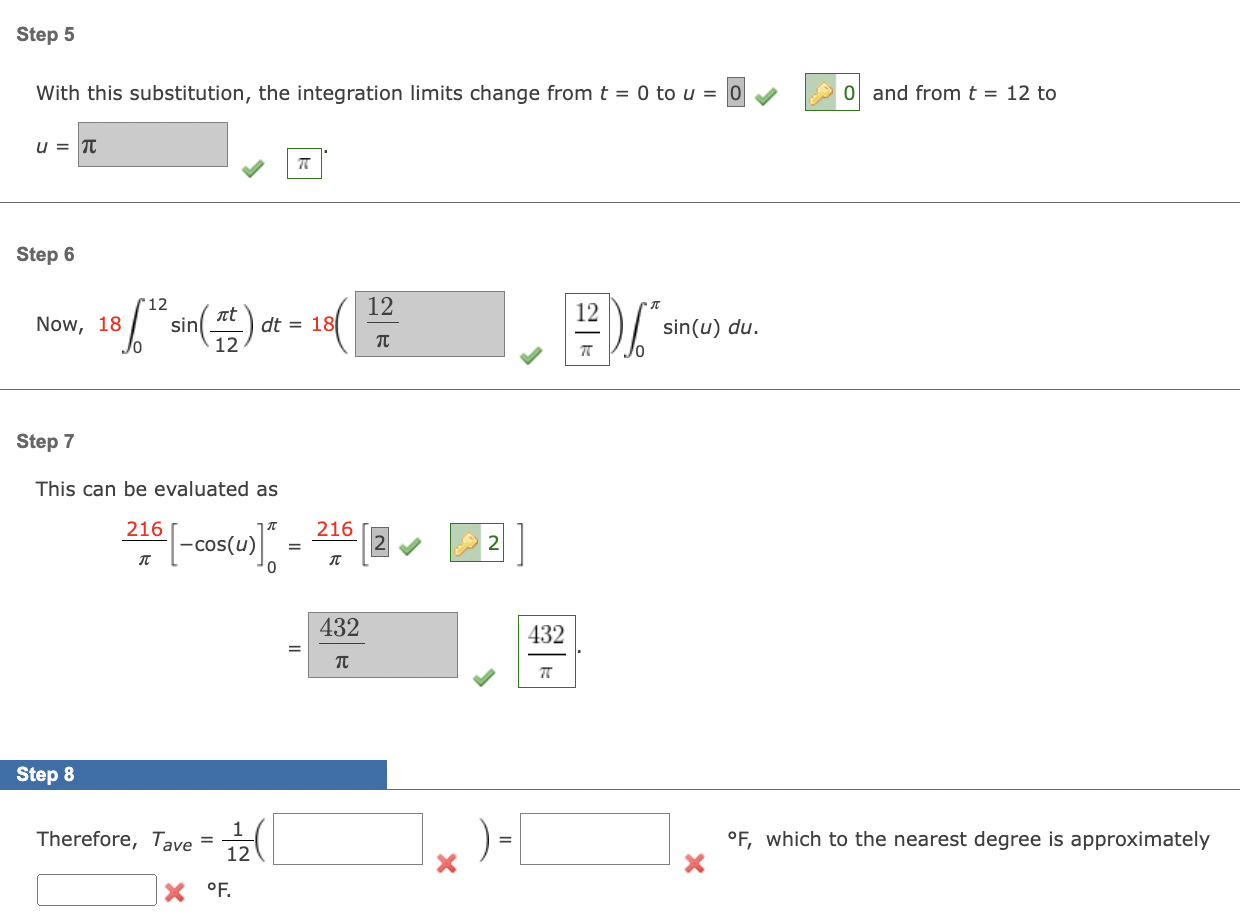Click the red X next to the °F answer box
1240x914 pixels.
click(173, 892)
